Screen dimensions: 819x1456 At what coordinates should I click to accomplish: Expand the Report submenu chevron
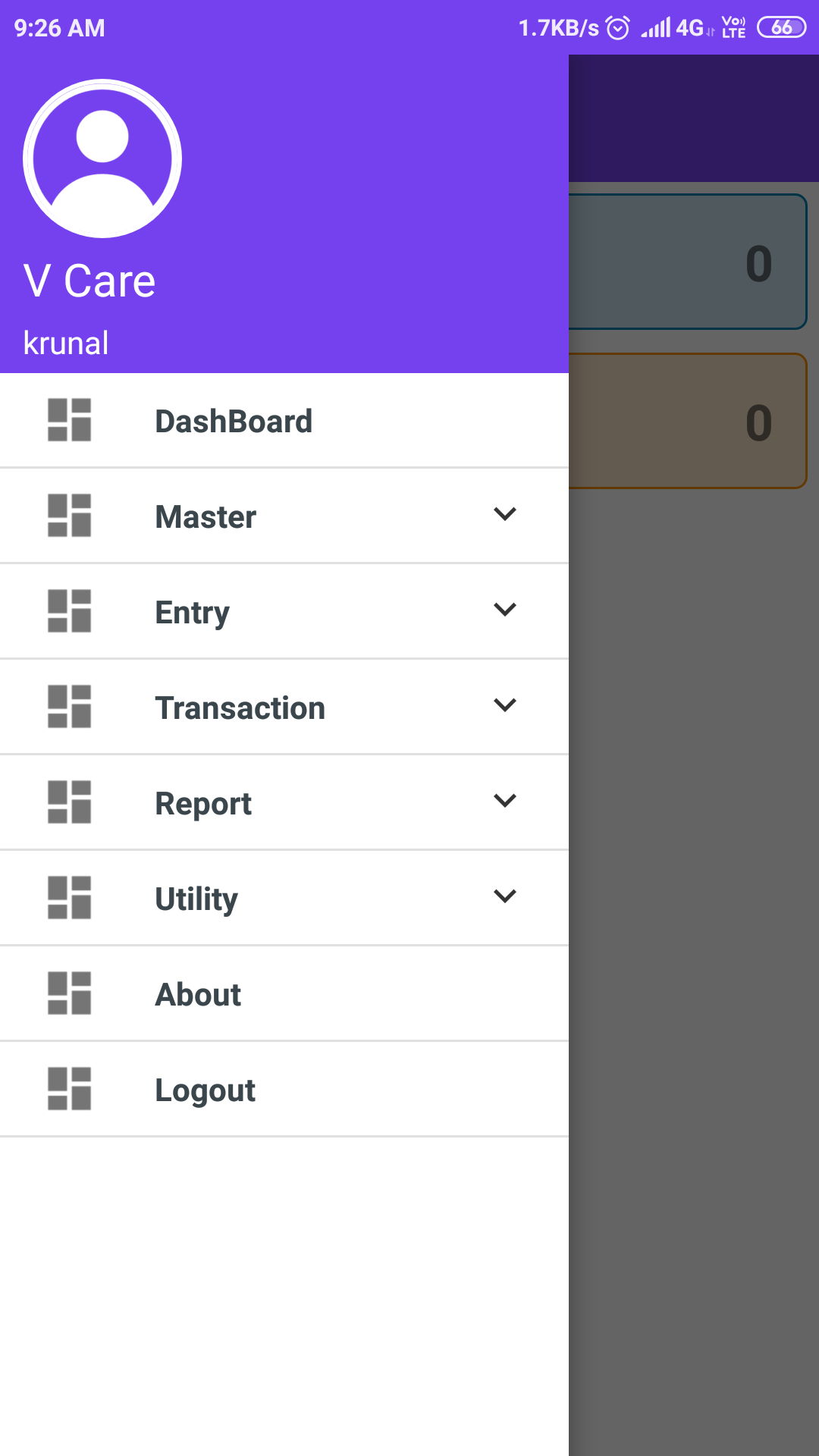tap(505, 801)
